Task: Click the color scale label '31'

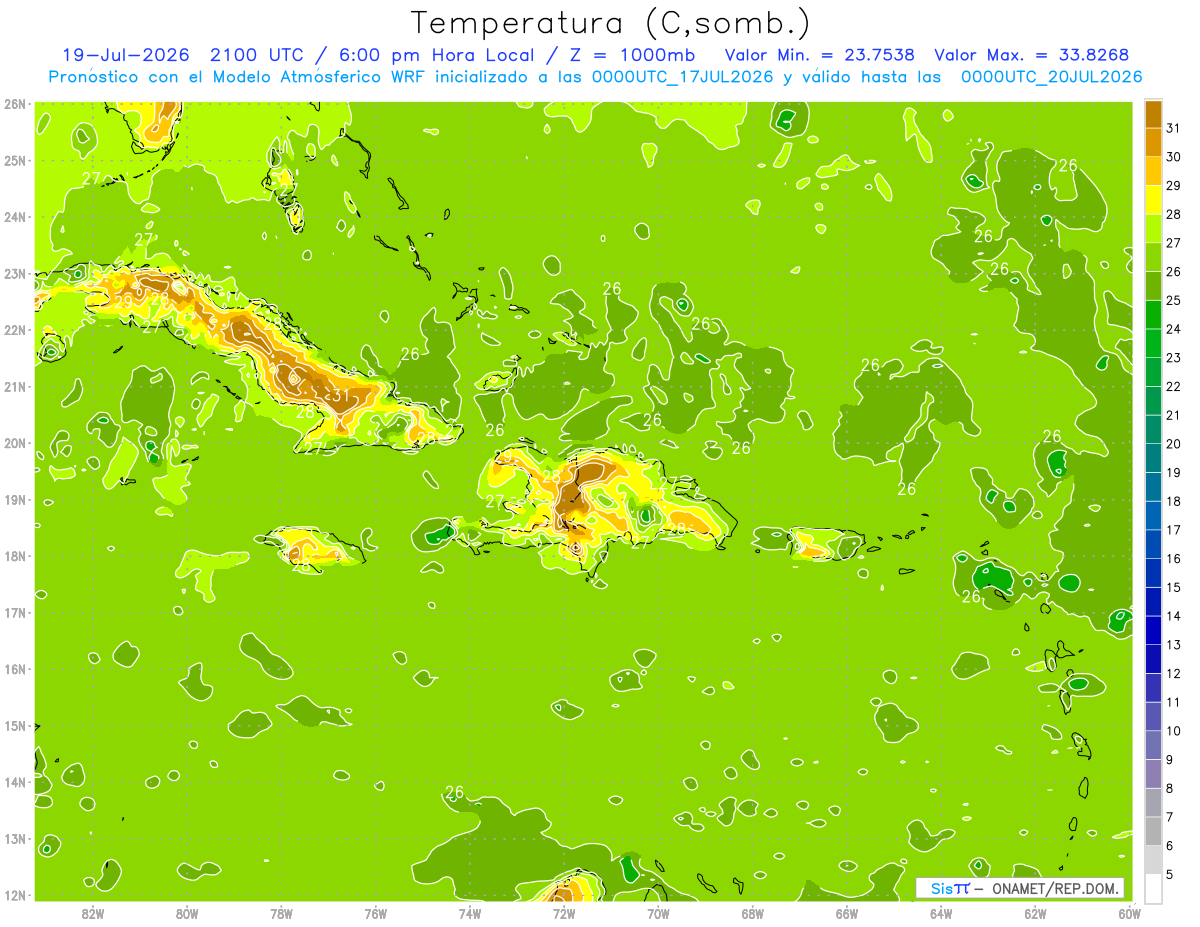Action: 1173,128
